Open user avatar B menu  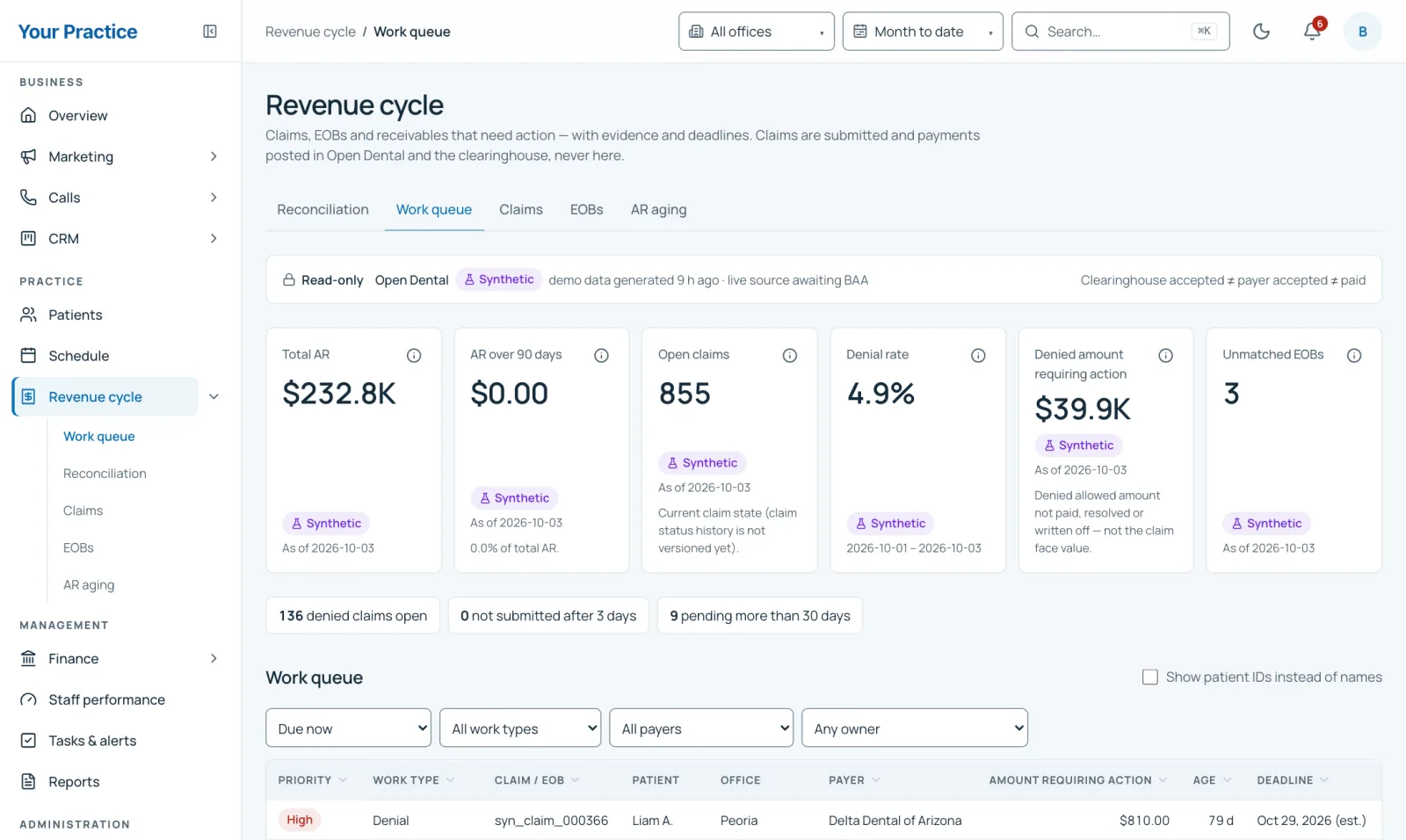[x=1363, y=32]
